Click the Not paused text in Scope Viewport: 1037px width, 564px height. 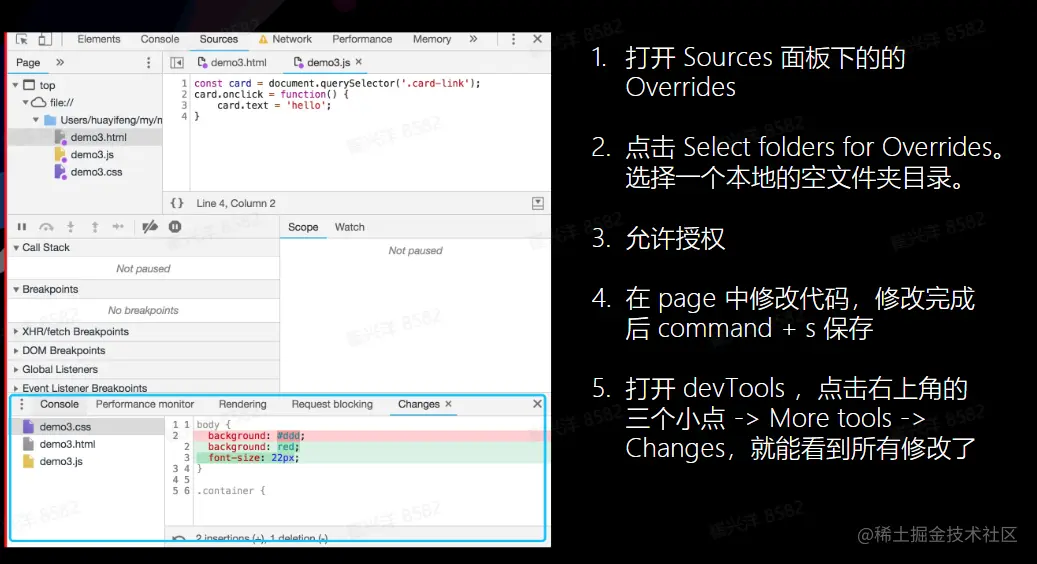415,251
